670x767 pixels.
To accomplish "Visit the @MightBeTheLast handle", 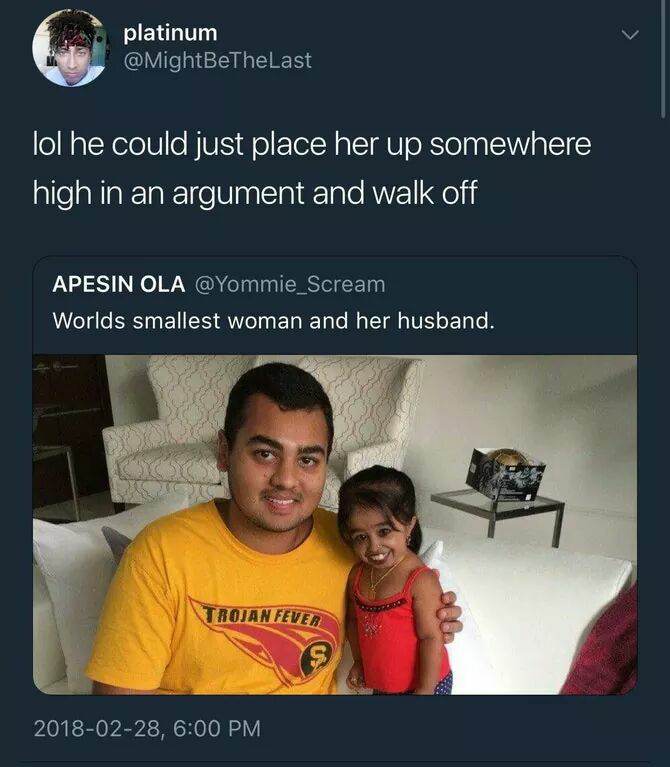I will [217, 60].
